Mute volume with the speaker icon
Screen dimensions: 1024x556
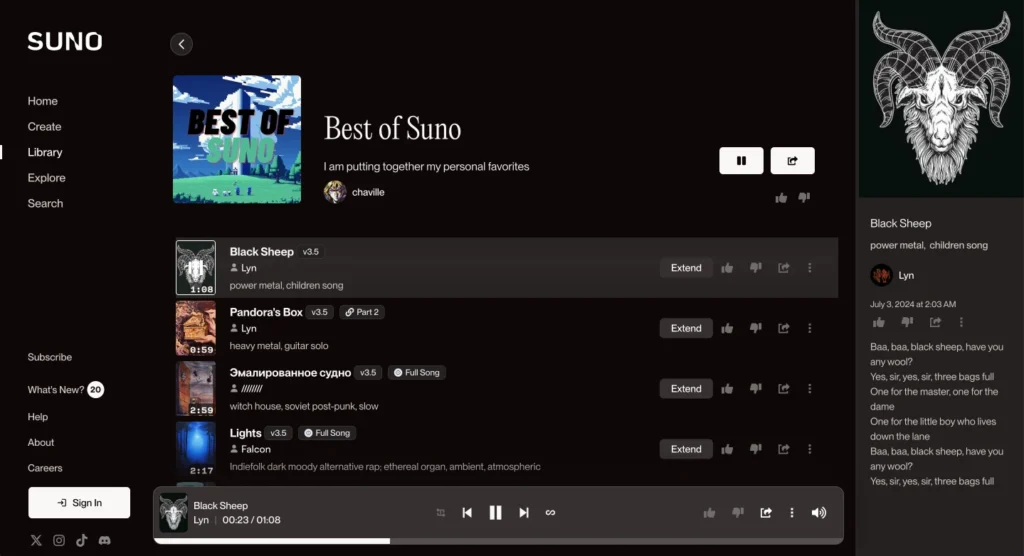coord(819,513)
